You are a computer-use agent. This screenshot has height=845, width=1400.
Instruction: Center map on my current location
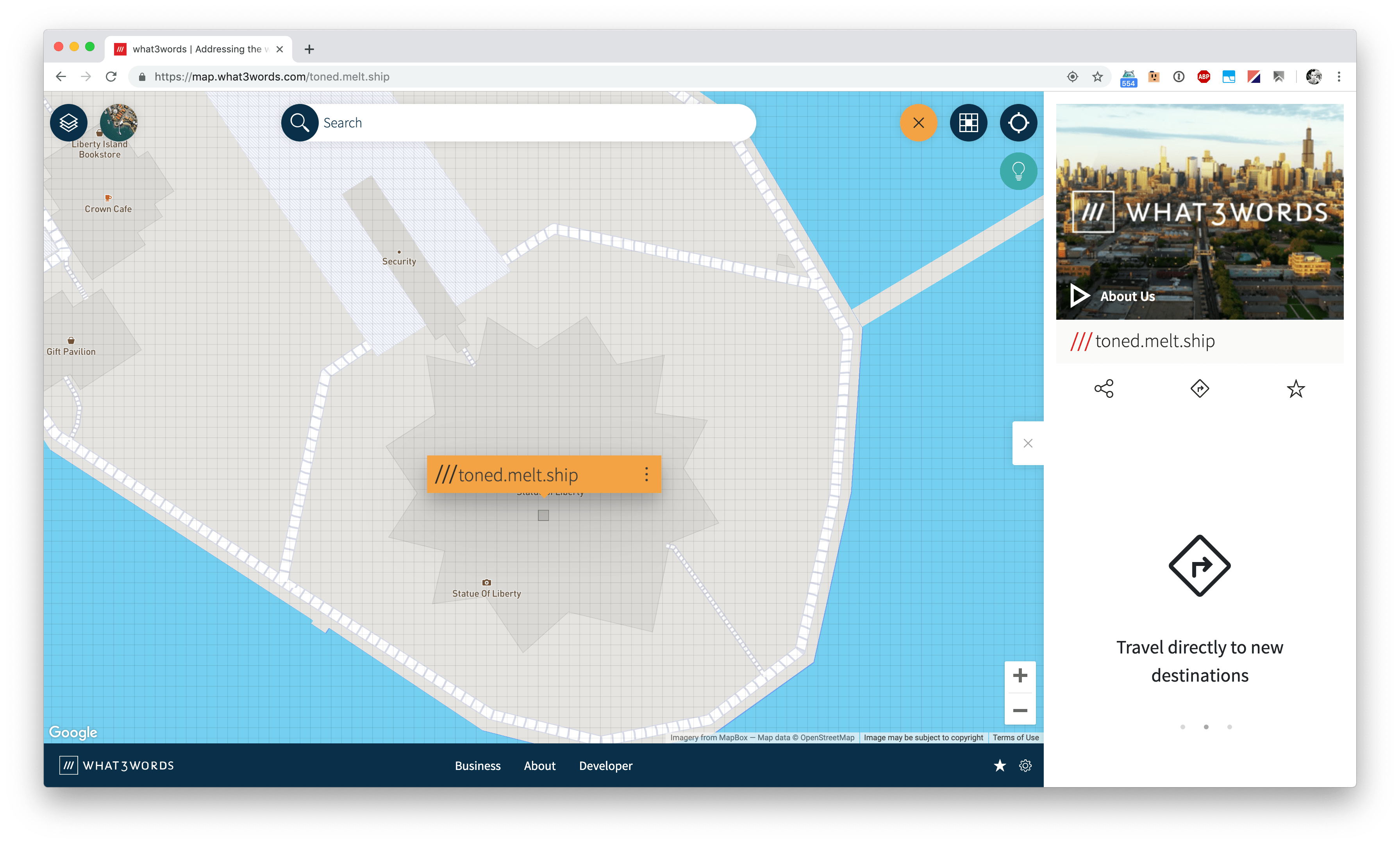tap(1018, 122)
